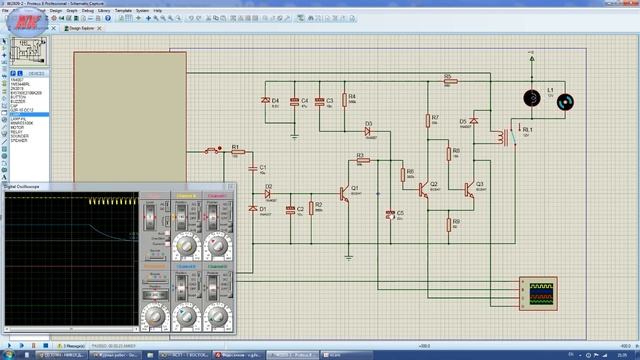Select MINRES100K in the devices list
This screenshot has height=360, width=640.
coord(22,123)
